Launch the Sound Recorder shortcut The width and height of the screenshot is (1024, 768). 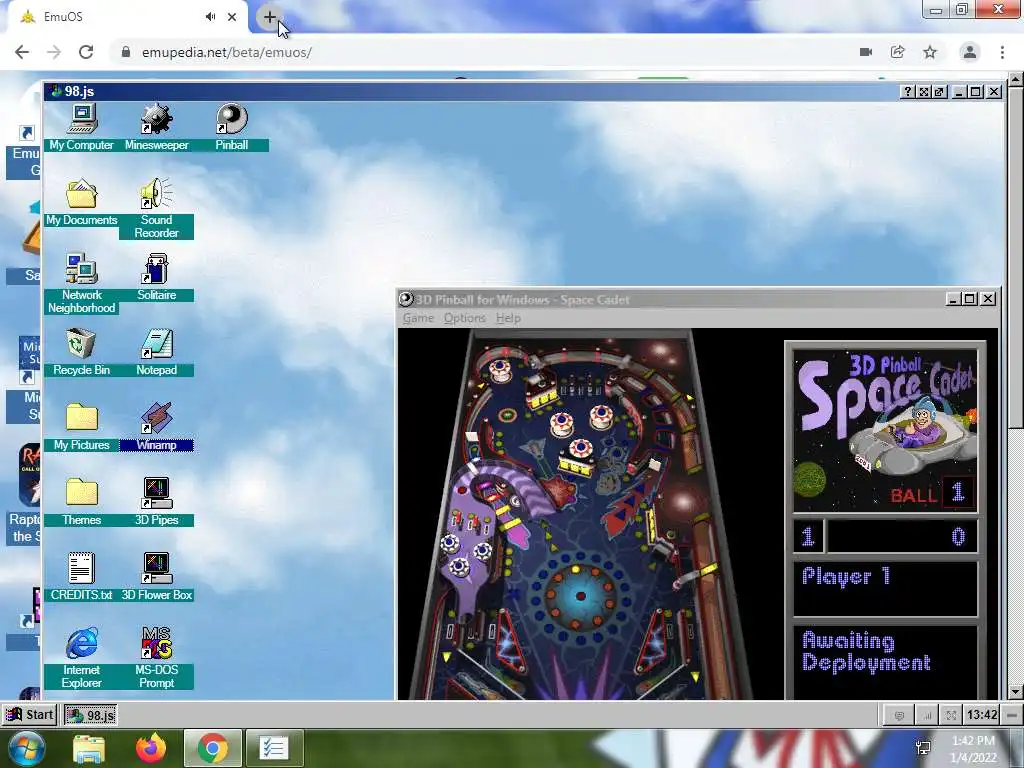pyautogui.click(x=157, y=208)
